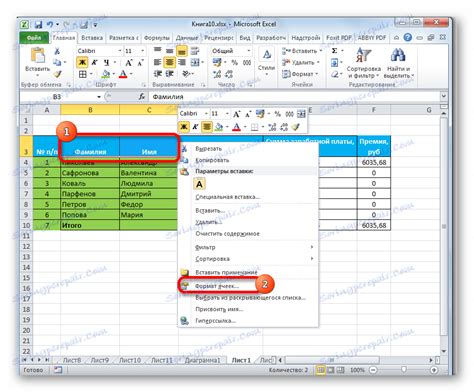Open font size 11 dropdown in ribbon

[x=142, y=51]
